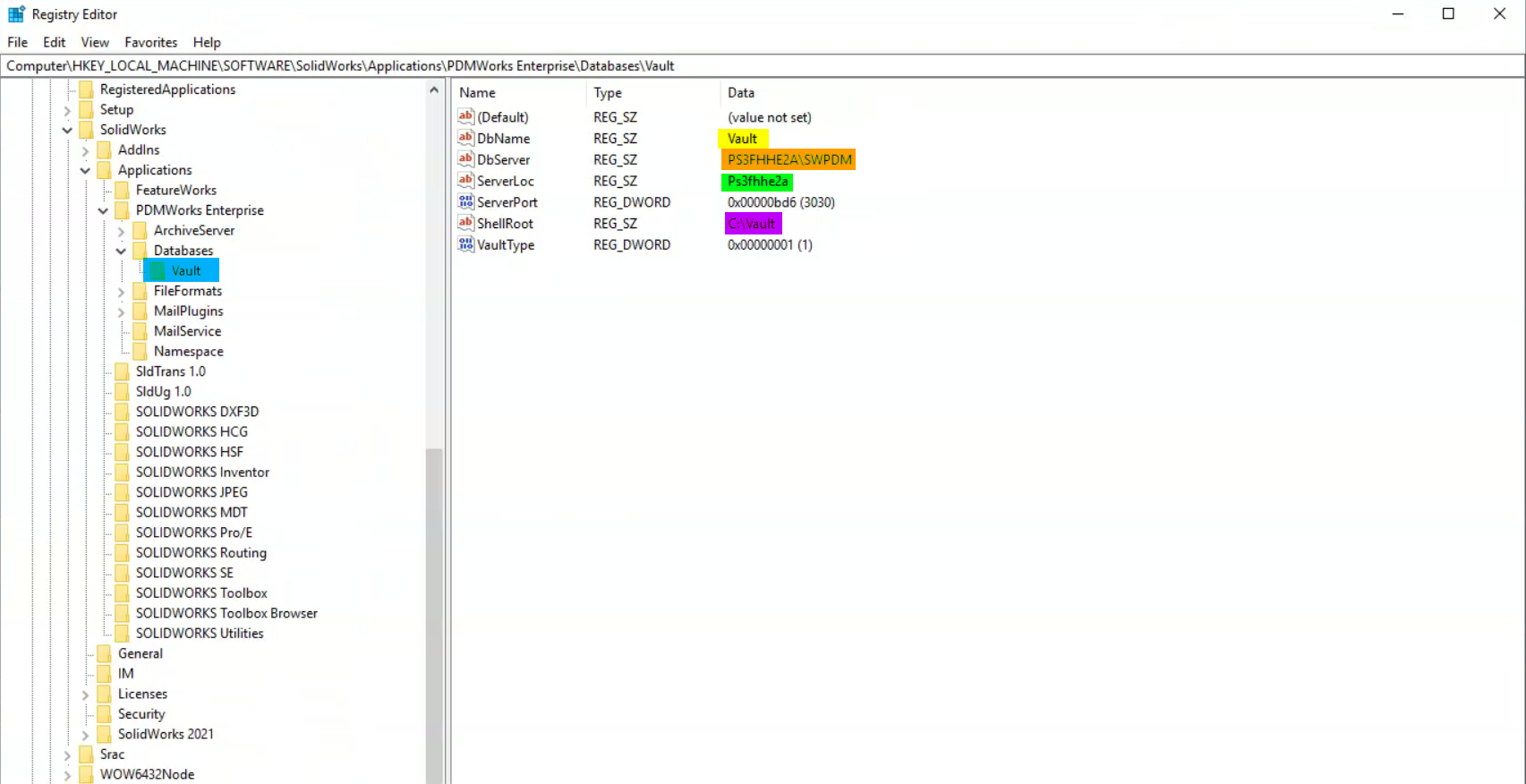Screen dimensions: 1526x784
Task: Select the SOLIDWORKS Inventor key
Action: pos(202,472)
